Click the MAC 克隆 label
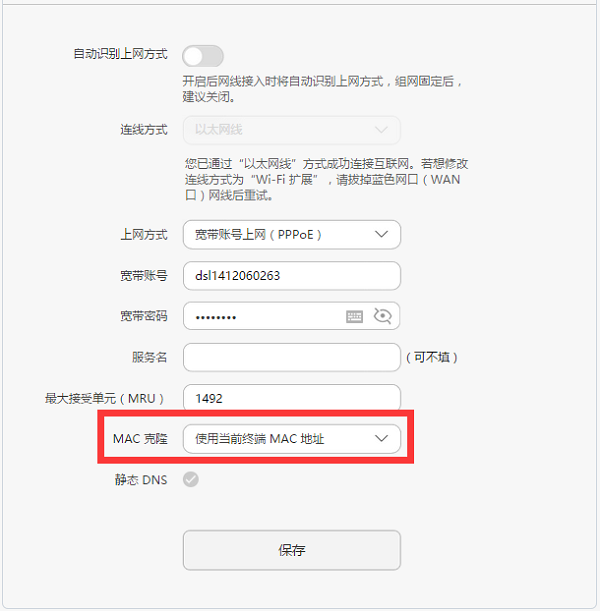 tap(140, 438)
